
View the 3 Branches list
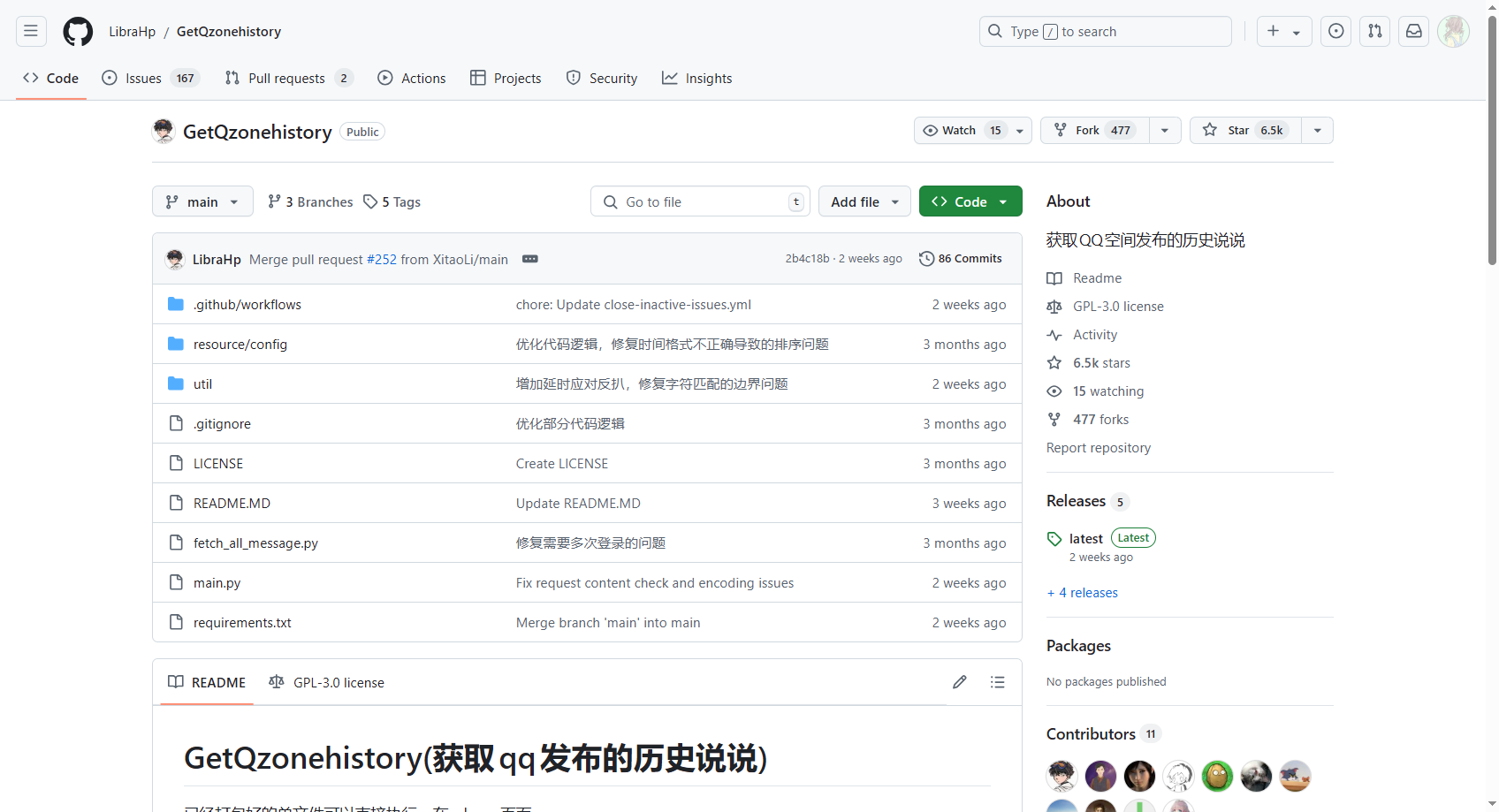point(310,202)
